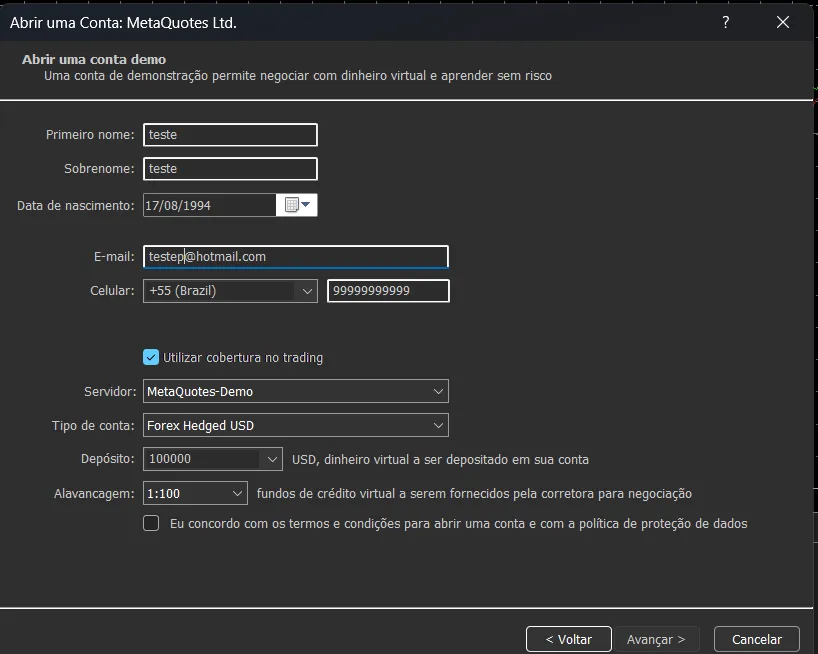Click the phone number field 99999999999
Screen dimensions: 818x654
pos(388,291)
